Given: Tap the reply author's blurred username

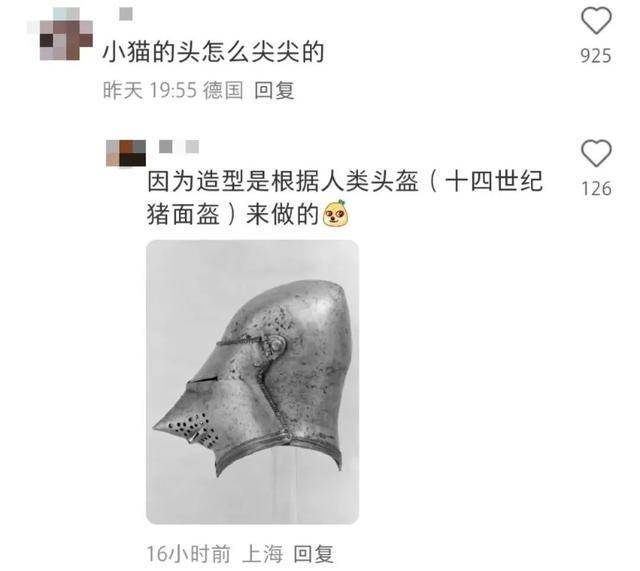Looking at the screenshot, I should [179, 146].
